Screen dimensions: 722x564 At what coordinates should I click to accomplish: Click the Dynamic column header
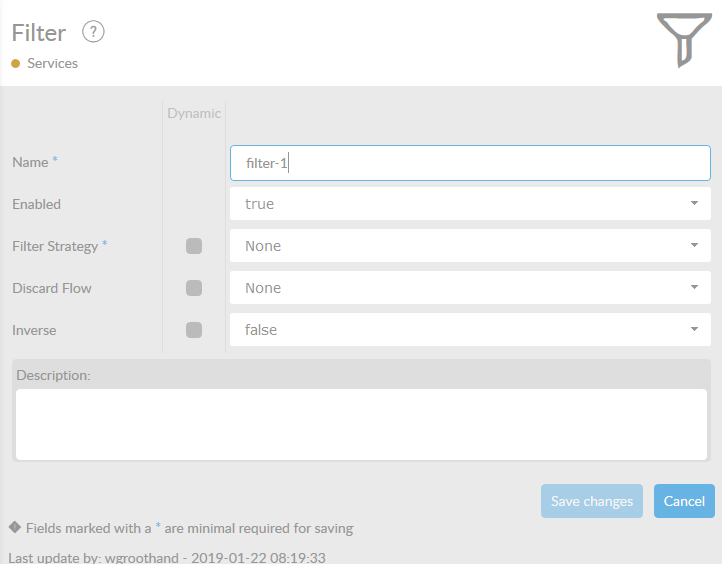click(194, 113)
